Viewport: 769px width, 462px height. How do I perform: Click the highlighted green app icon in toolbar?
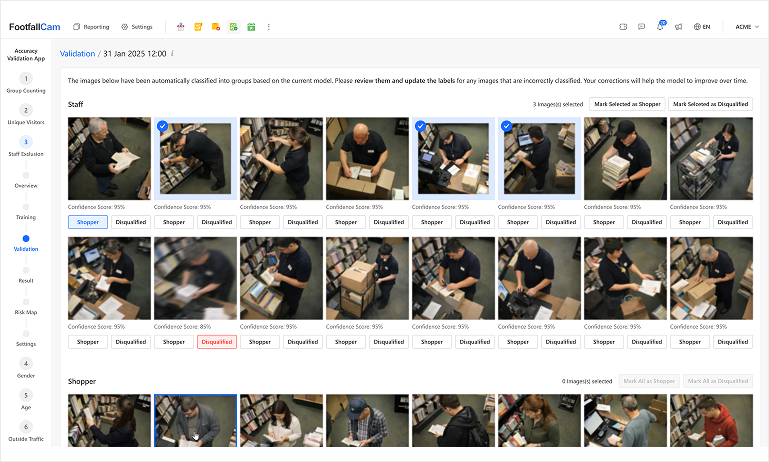[233, 27]
